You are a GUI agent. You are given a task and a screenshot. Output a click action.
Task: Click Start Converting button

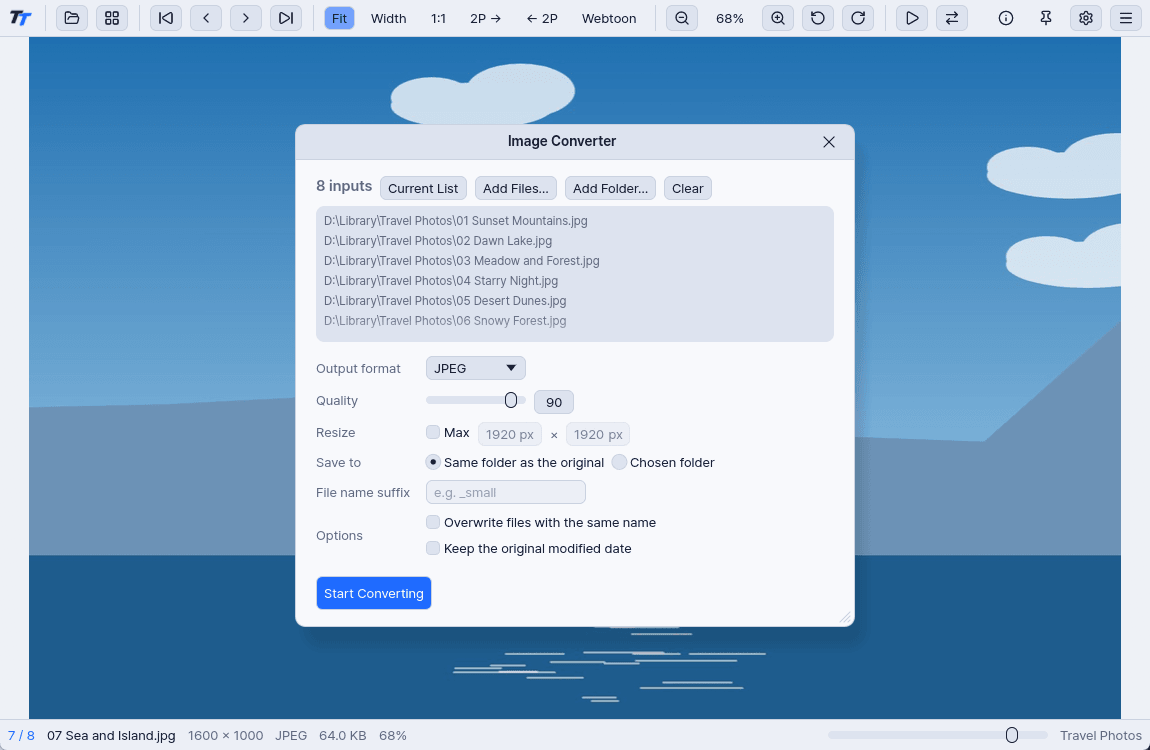(x=374, y=593)
